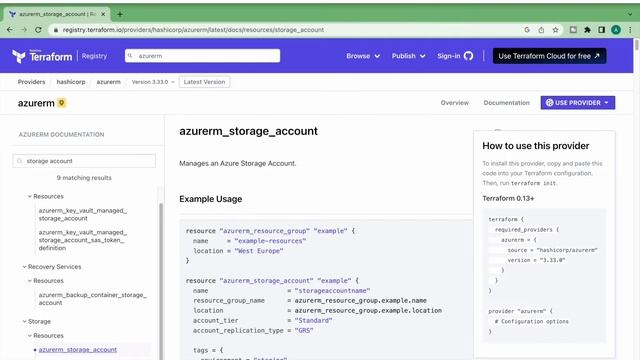Switch to the Overview tab
This screenshot has height=360, width=640.
[454, 103]
